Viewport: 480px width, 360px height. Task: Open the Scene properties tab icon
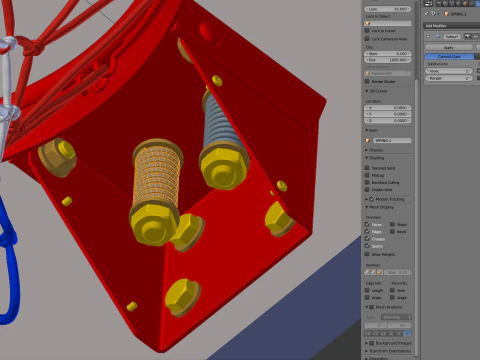452,4
